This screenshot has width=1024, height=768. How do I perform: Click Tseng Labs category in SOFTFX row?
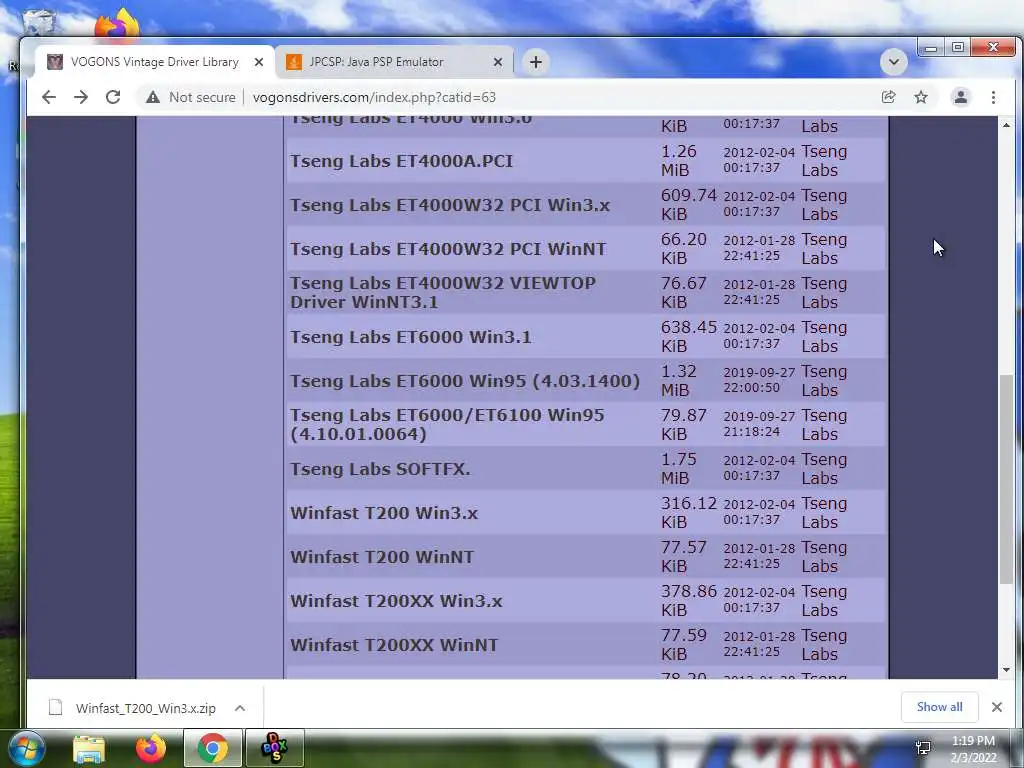824,469
